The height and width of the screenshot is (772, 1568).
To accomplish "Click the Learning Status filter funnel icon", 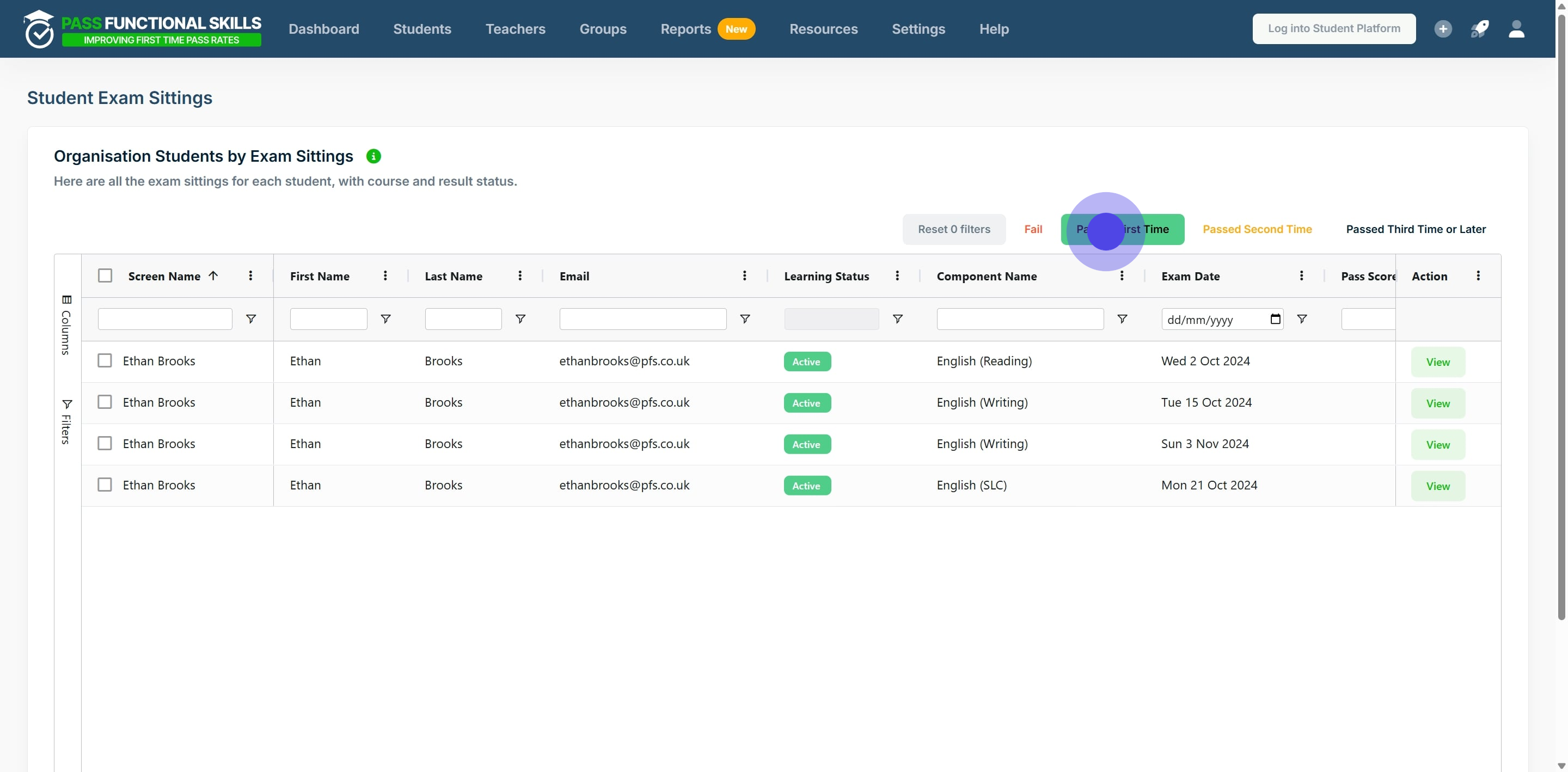I will click(897, 319).
